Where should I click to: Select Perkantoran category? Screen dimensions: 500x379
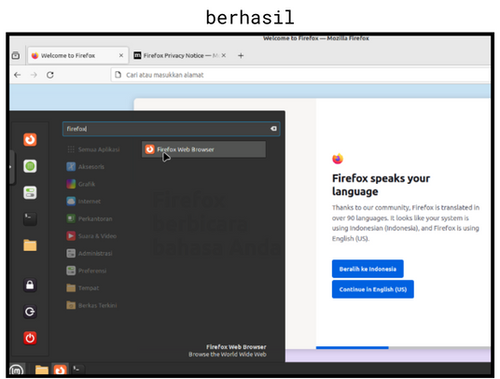pos(89,219)
